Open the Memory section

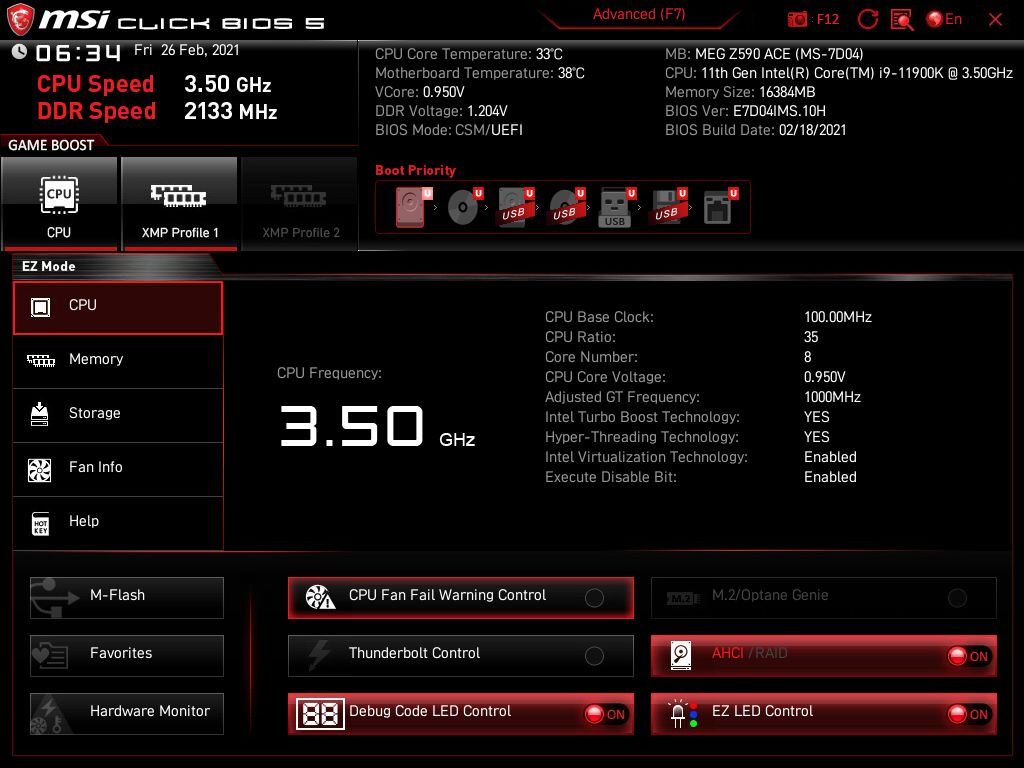(118, 361)
